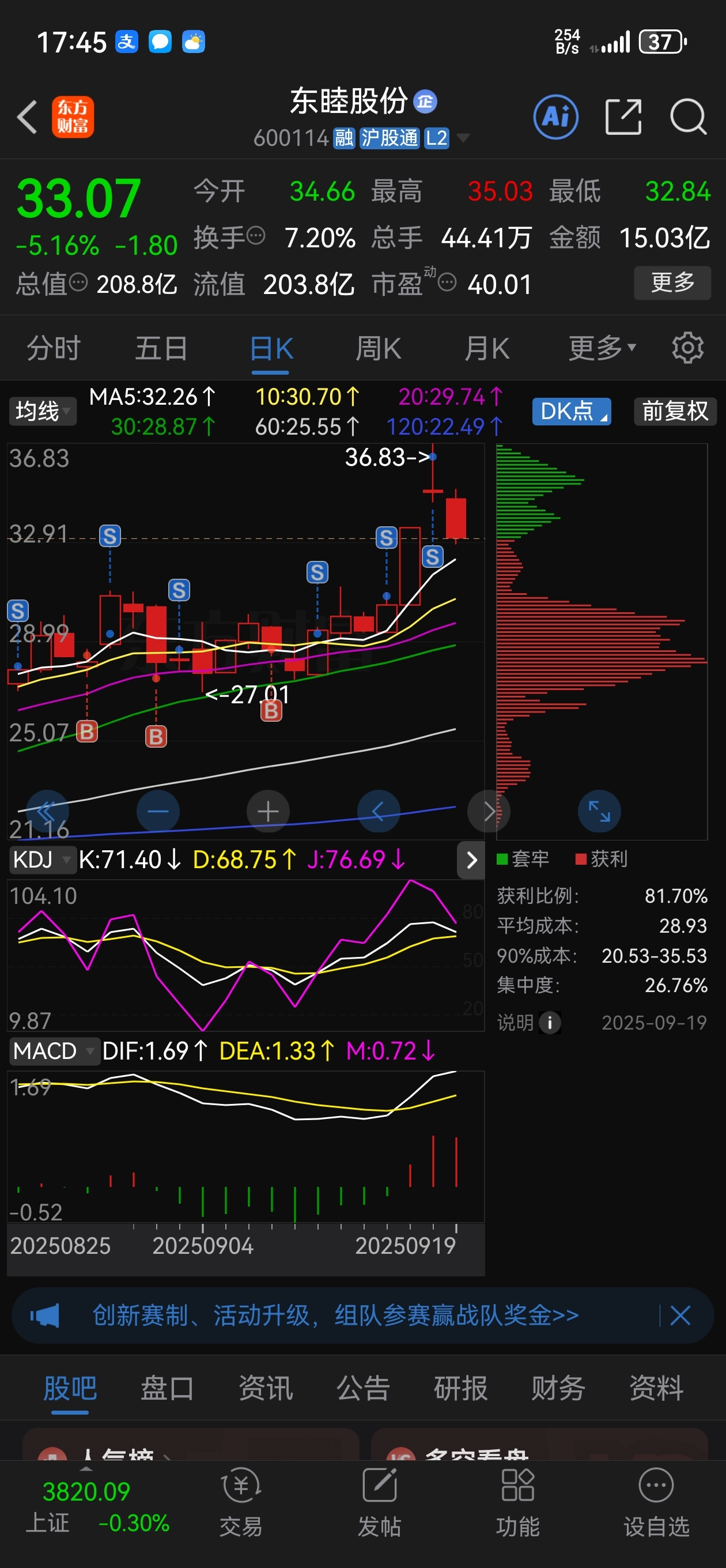
Task: Zoom out chart with minus button
Action: [x=158, y=811]
